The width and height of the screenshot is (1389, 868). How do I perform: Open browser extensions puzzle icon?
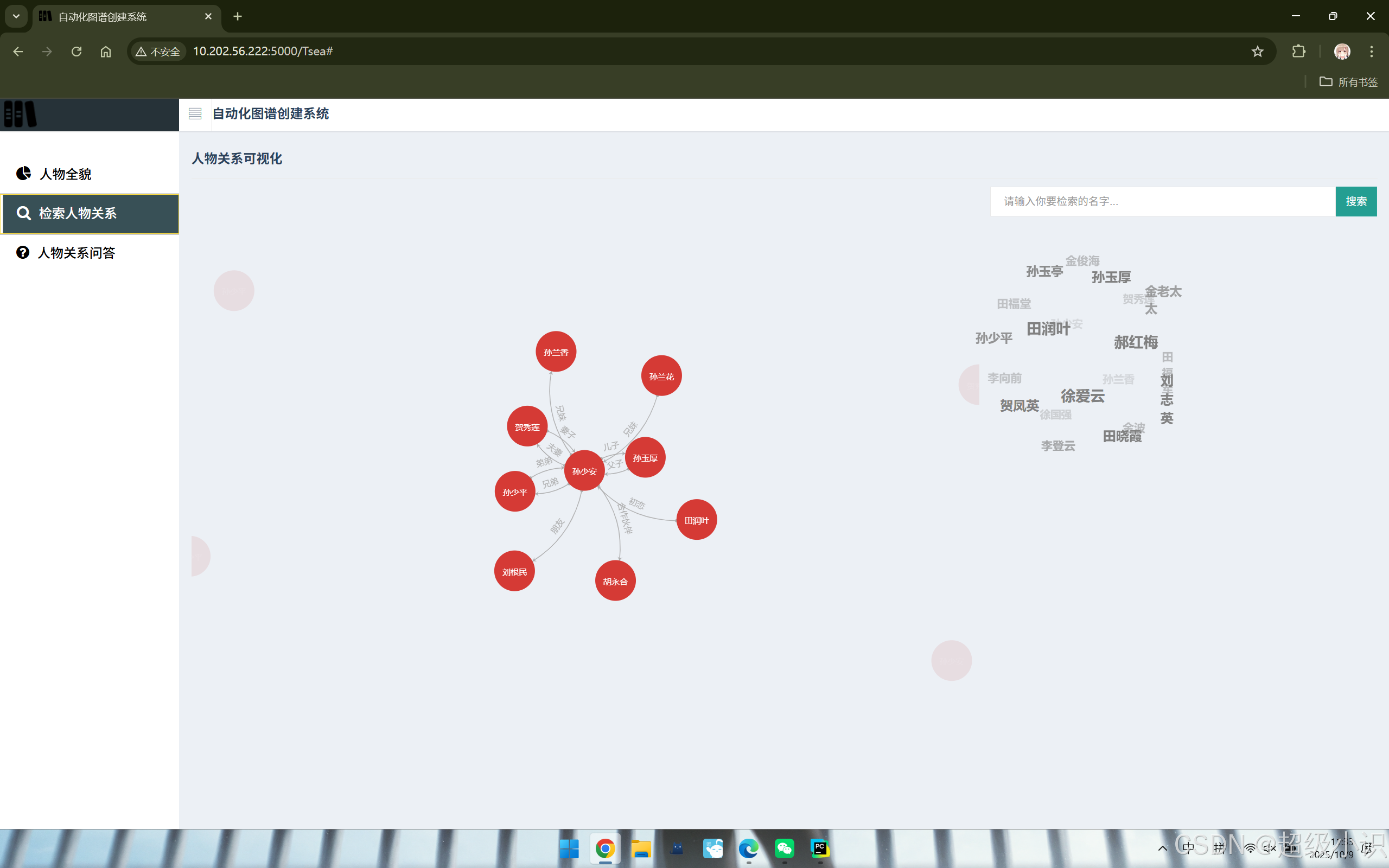1298,52
